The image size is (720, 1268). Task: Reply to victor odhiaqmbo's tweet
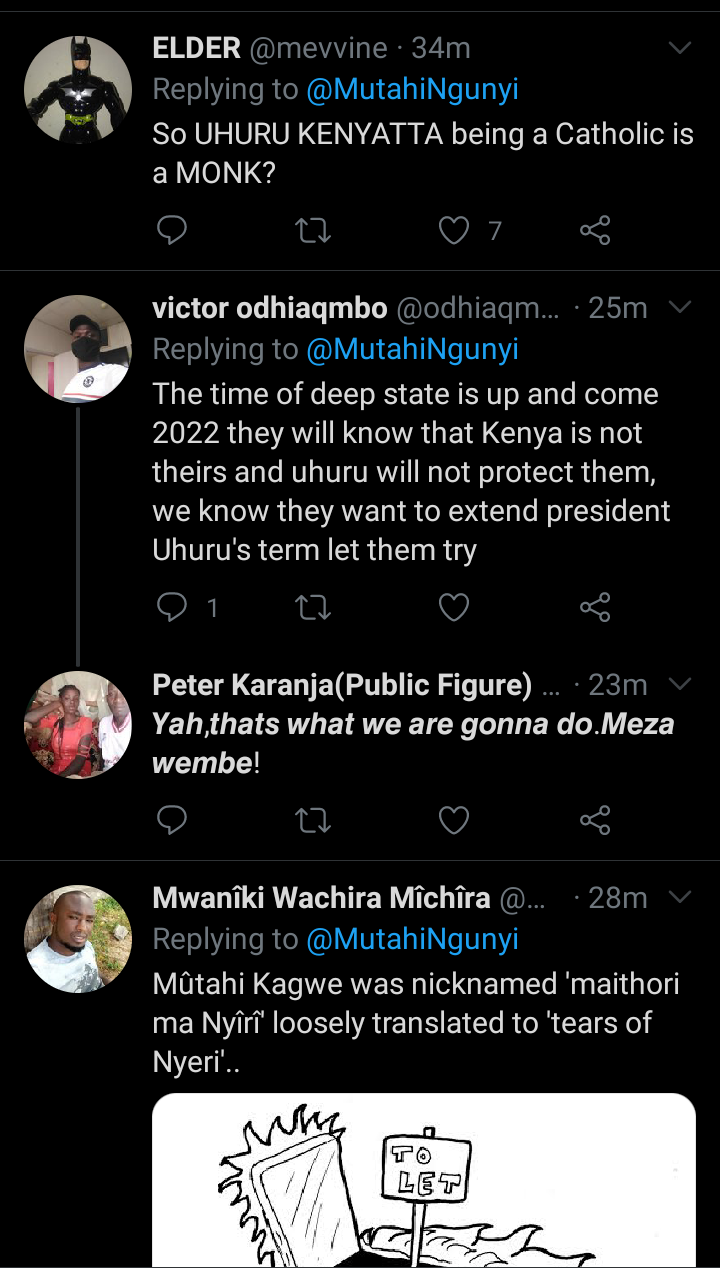(x=172, y=606)
